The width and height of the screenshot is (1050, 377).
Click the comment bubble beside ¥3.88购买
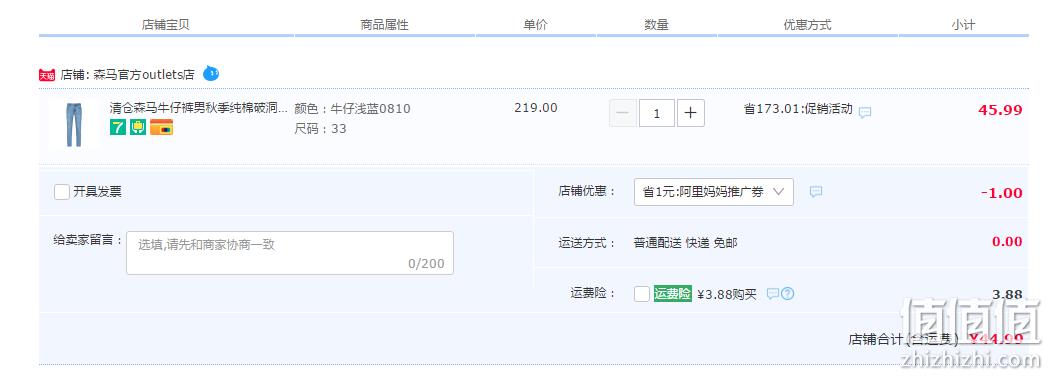coord(773,293)
